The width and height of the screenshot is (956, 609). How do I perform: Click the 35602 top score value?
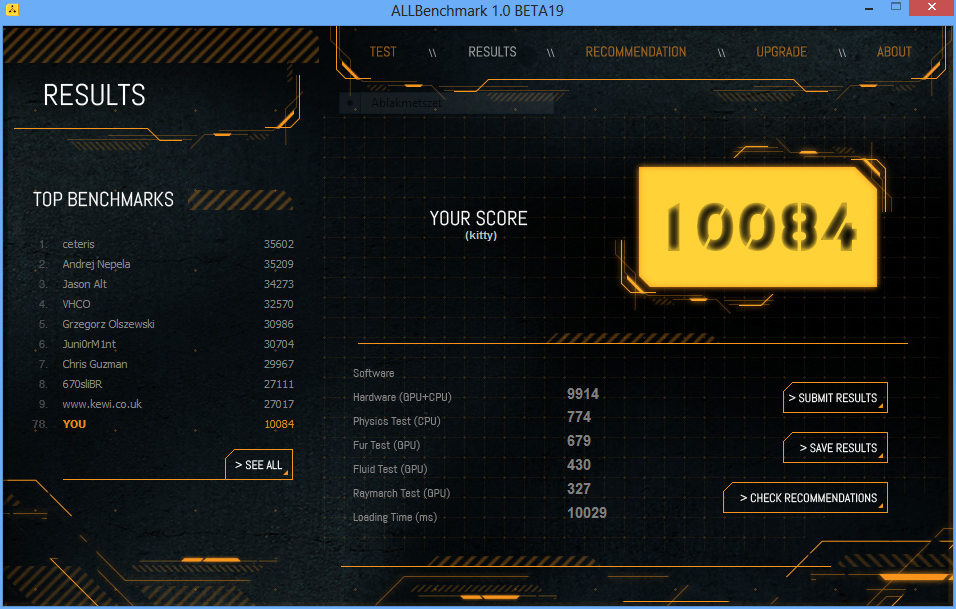coord(279,244)
